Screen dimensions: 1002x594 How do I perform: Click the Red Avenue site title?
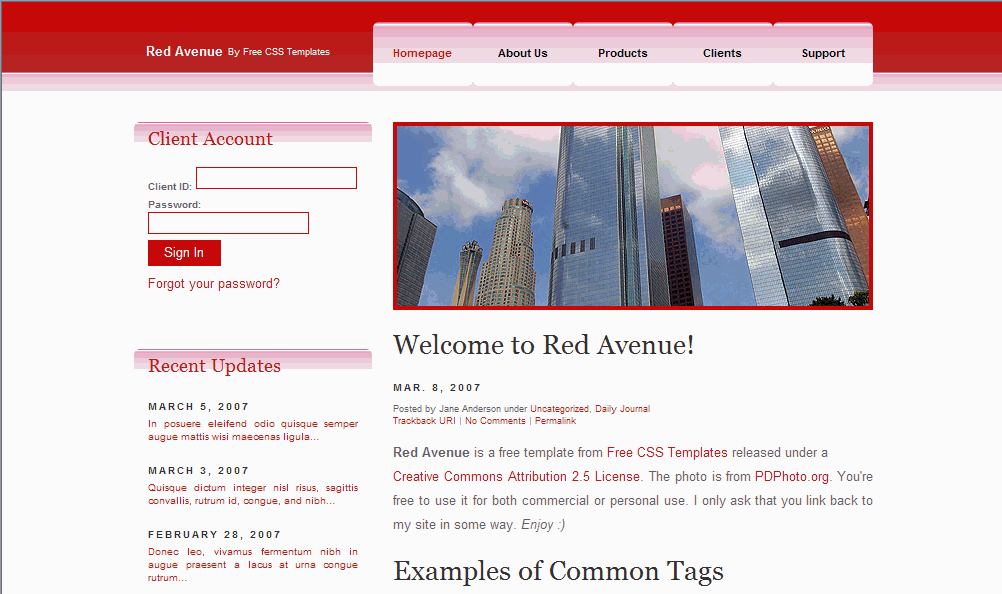[x=184, y=51]
